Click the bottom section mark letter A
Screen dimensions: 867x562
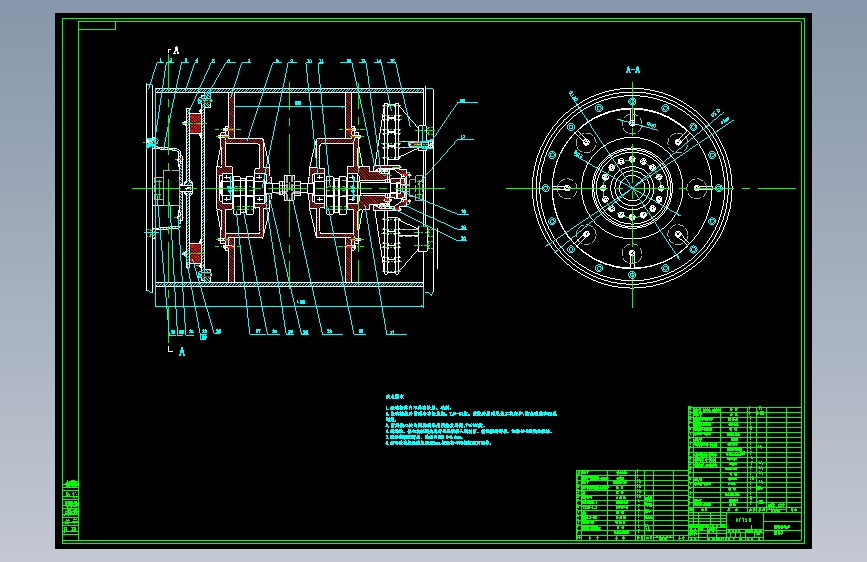point(182,352)
